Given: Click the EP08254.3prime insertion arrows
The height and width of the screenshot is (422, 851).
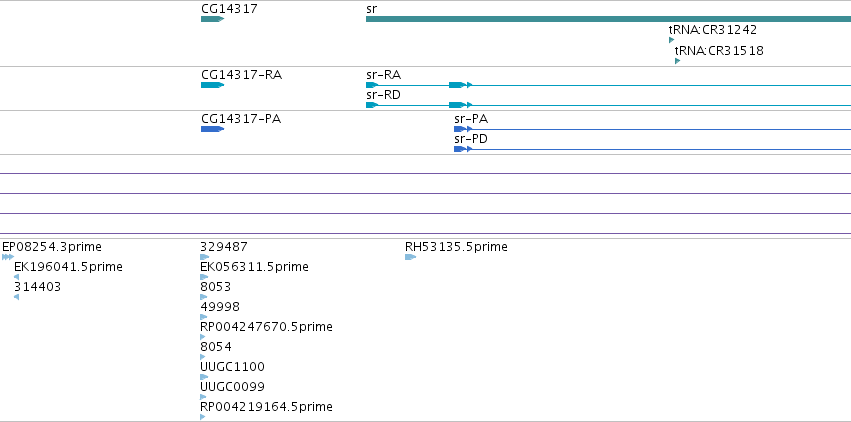Looking at the screenshot, I should click(8, 257).
